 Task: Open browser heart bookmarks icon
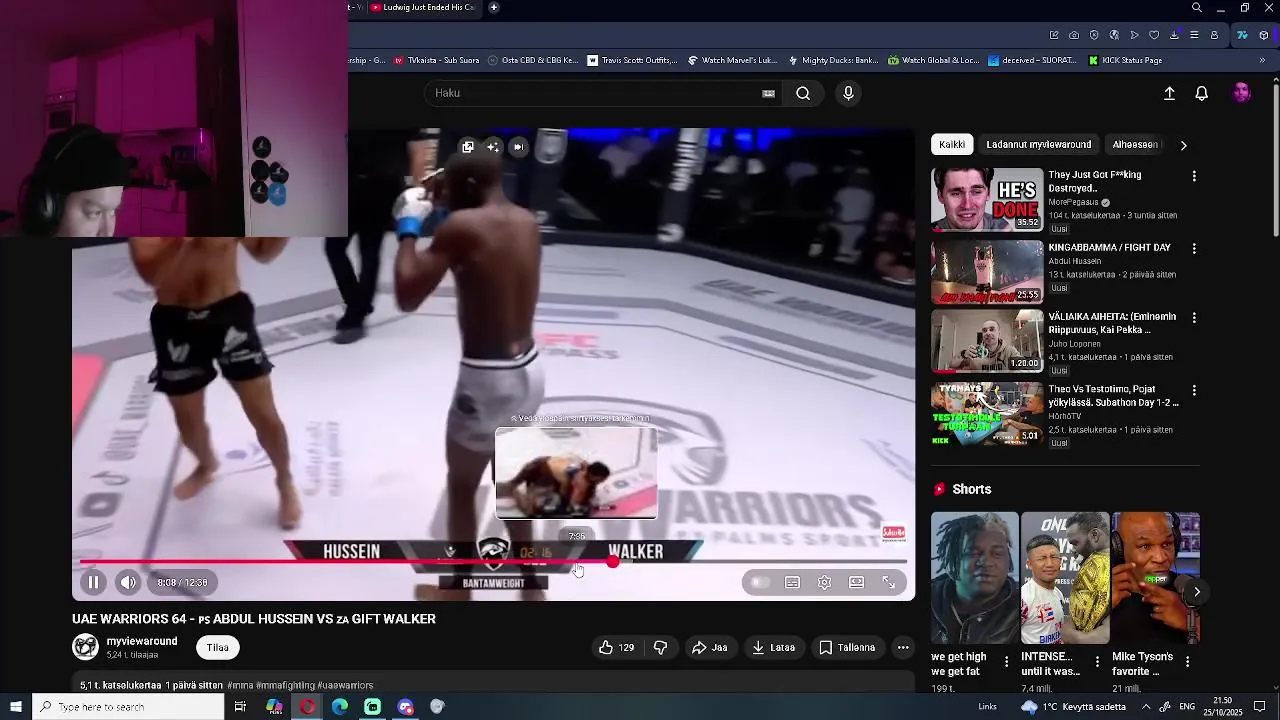[x=1154, y=35]
